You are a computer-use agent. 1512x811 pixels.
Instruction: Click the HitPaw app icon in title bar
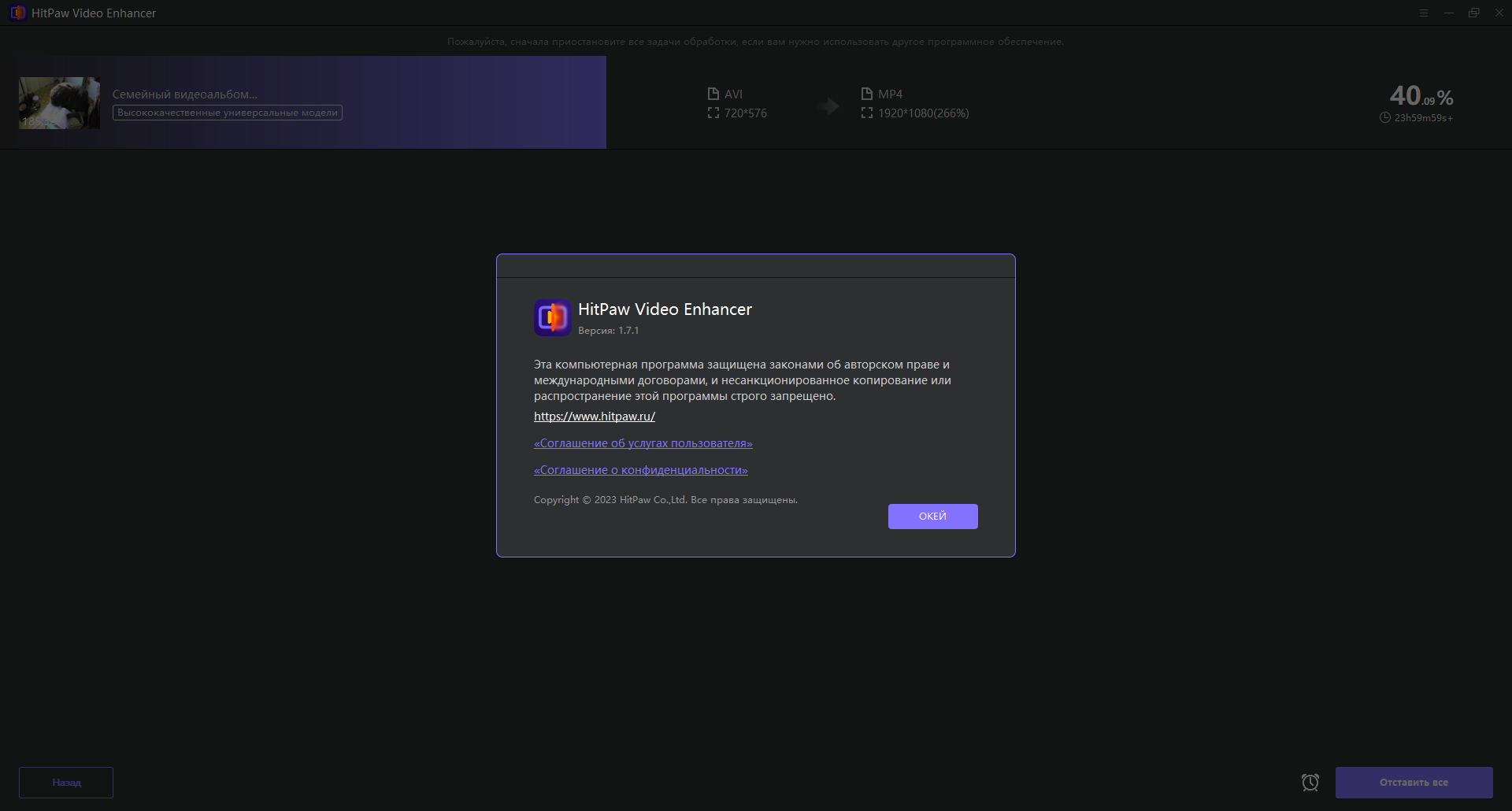[x=18, y=13]
